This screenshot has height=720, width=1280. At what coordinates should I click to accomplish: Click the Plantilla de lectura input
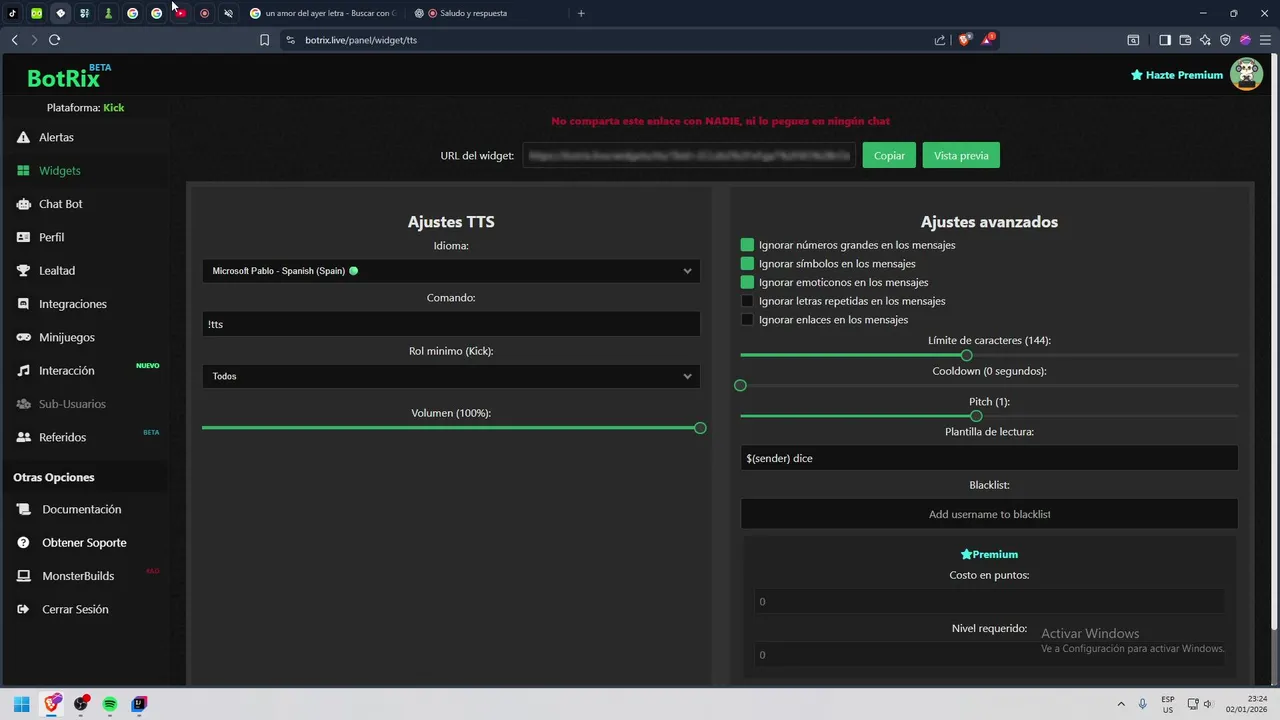[989, 458]
